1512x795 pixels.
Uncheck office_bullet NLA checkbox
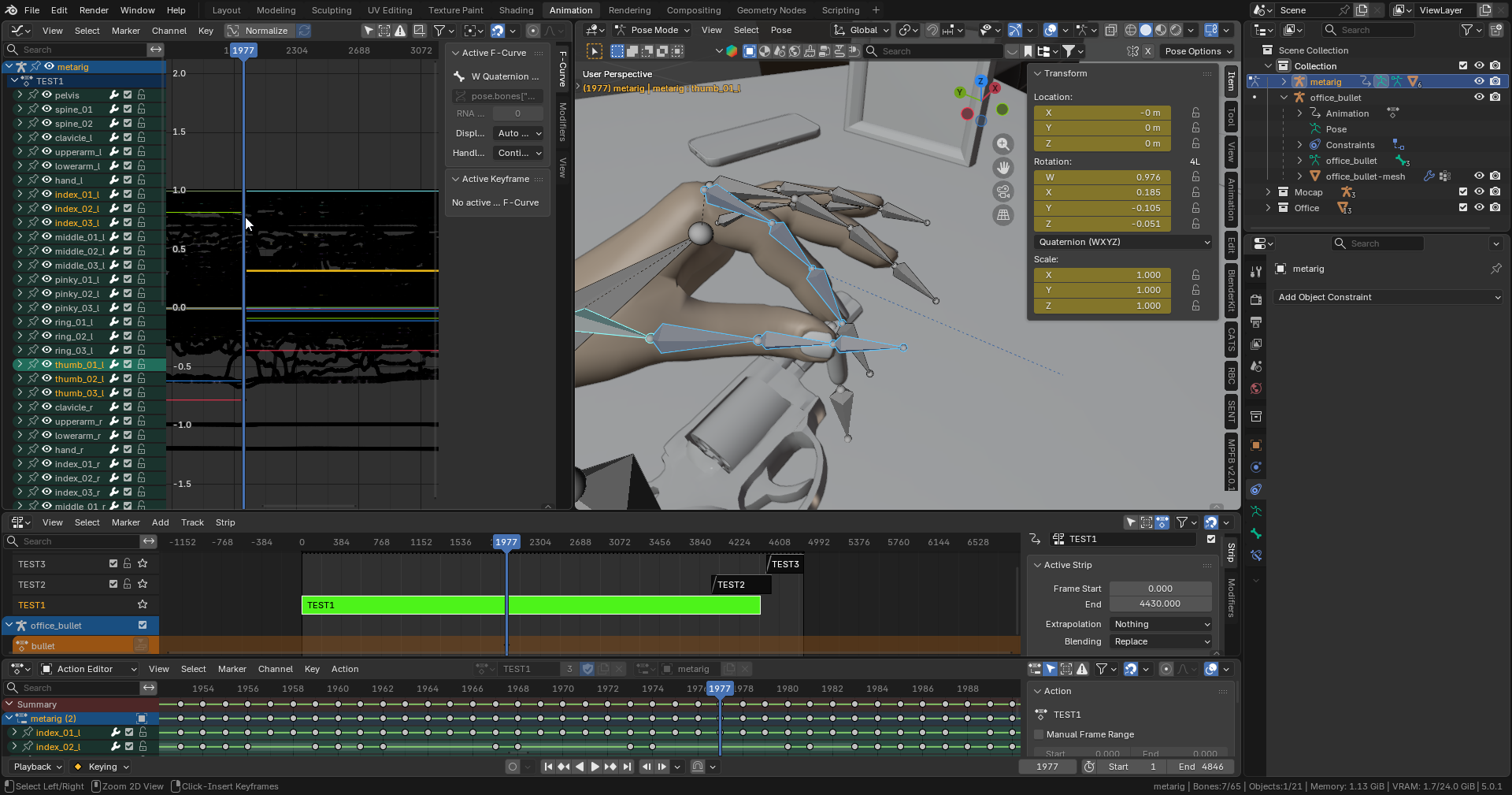pyautogui.click(x=143, y=626)
